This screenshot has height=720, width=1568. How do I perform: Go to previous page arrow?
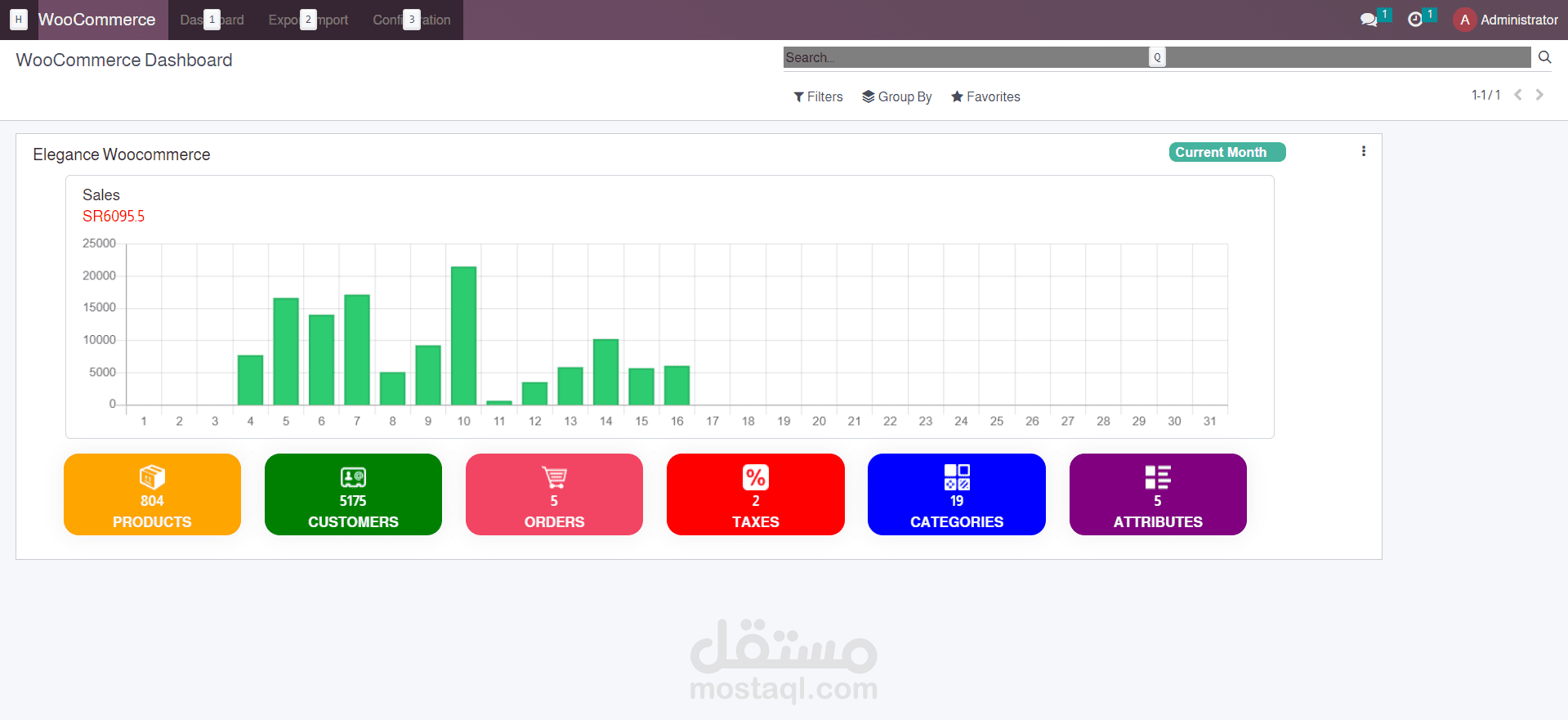coord(1518,95)
